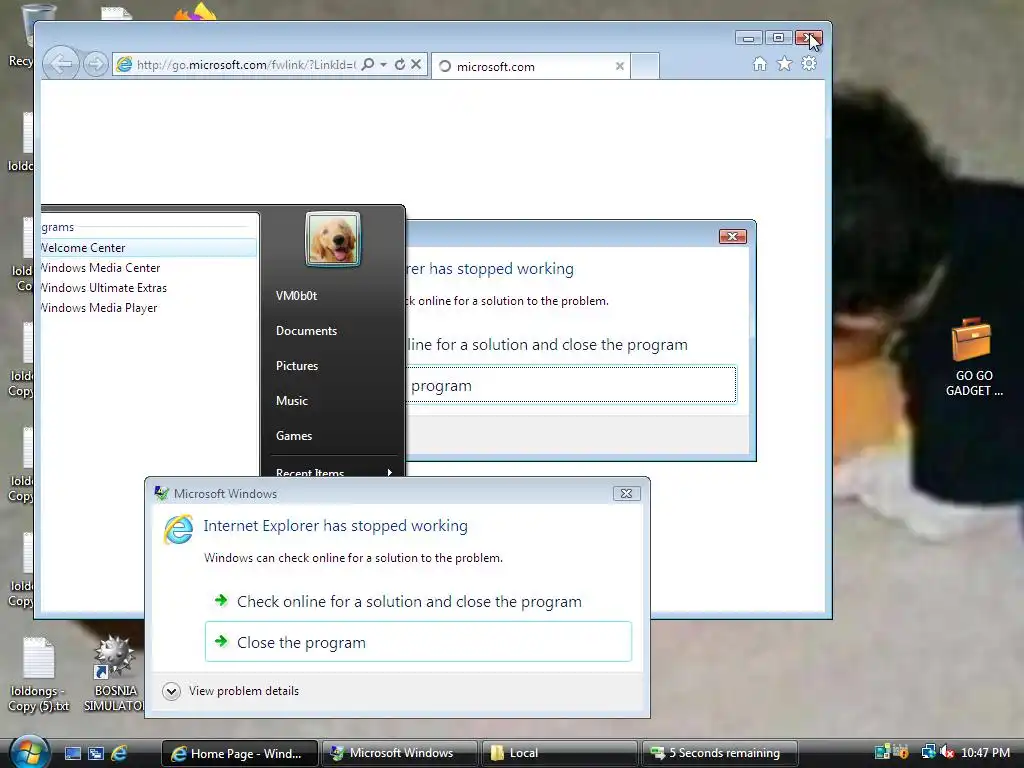Click Switch between windows quick launch icon
The width and height of the screenshot is (1024, 768).
pos(95,754)
